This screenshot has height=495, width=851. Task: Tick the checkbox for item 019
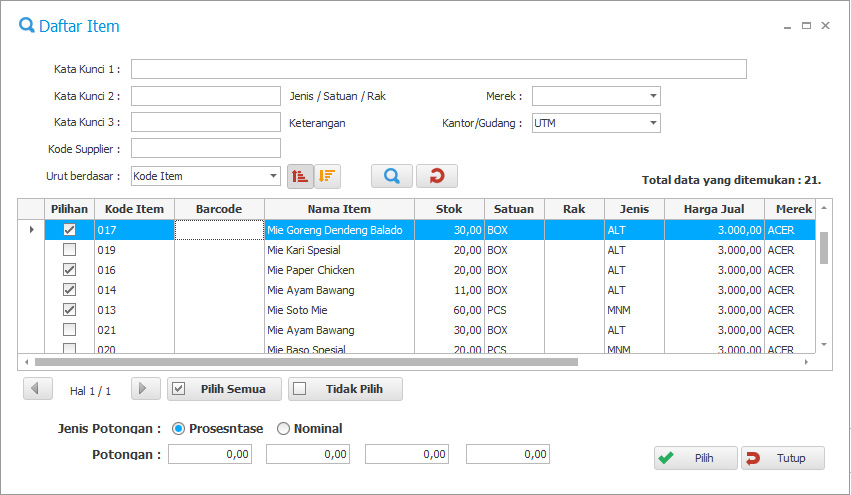pos(69,250)
